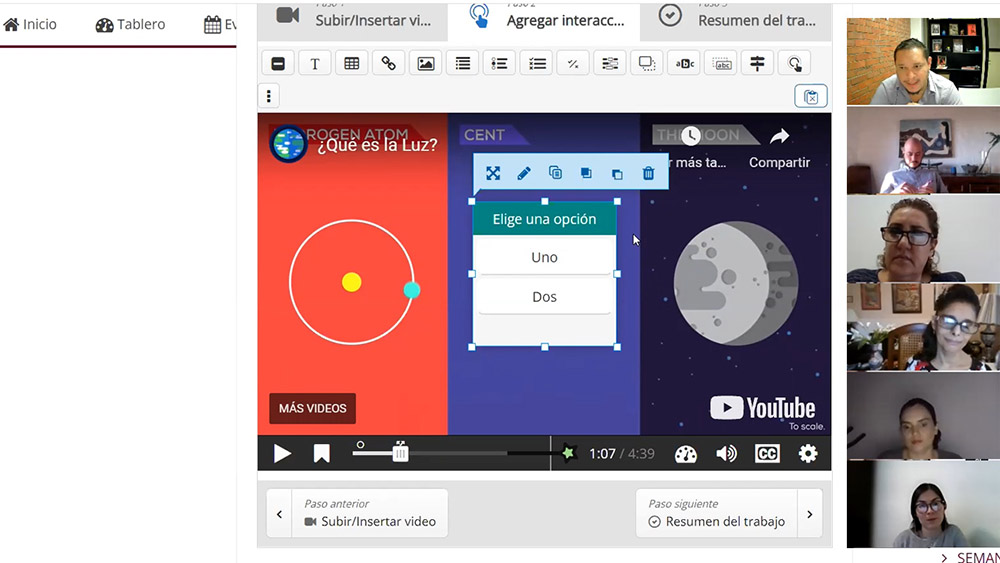This screenshot has height=563, width=1000.
Task: Add an image interaction from the toolbar
Action: [x=426, y=64]
